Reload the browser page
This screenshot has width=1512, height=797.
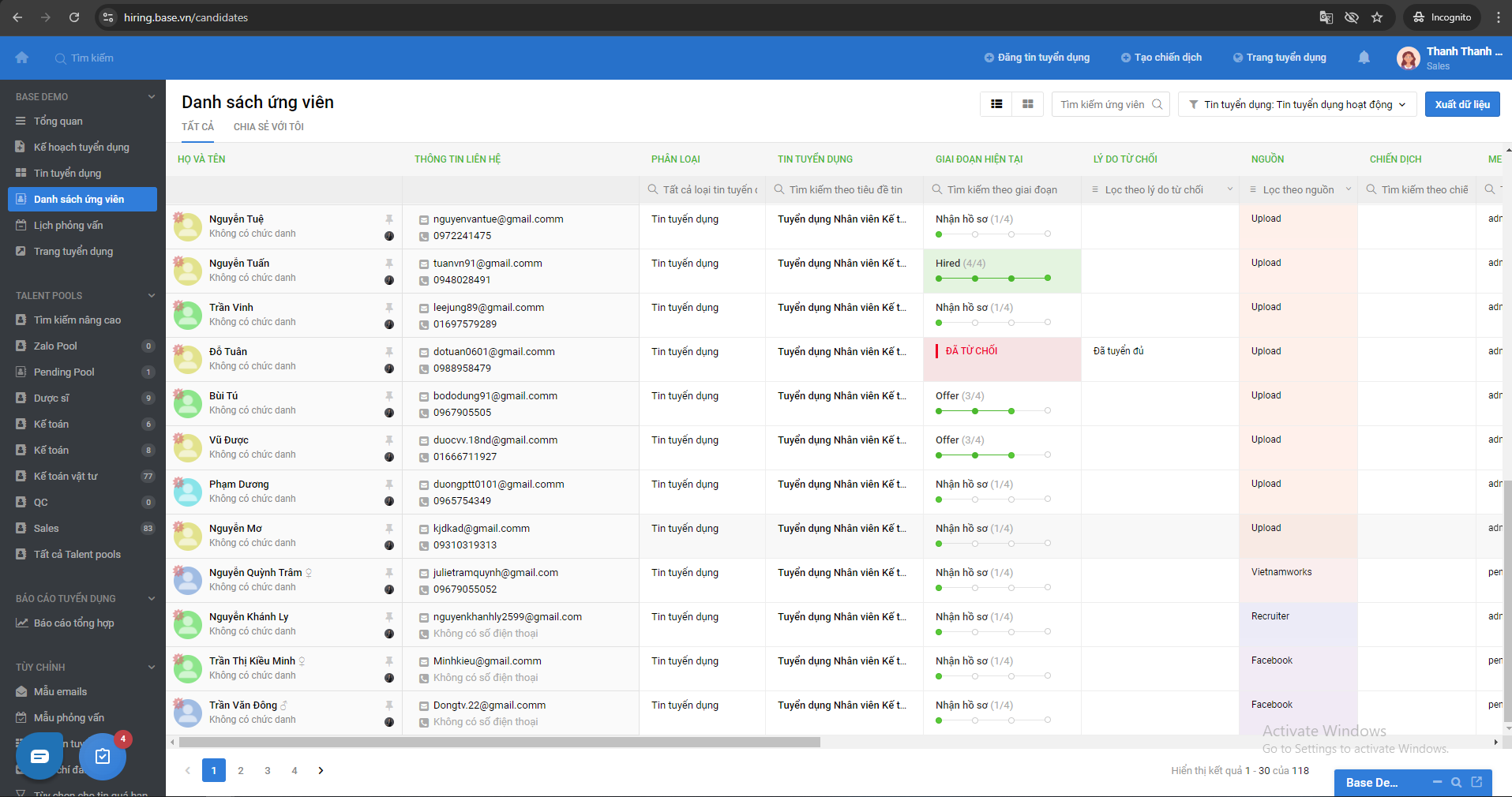(74, 17)
